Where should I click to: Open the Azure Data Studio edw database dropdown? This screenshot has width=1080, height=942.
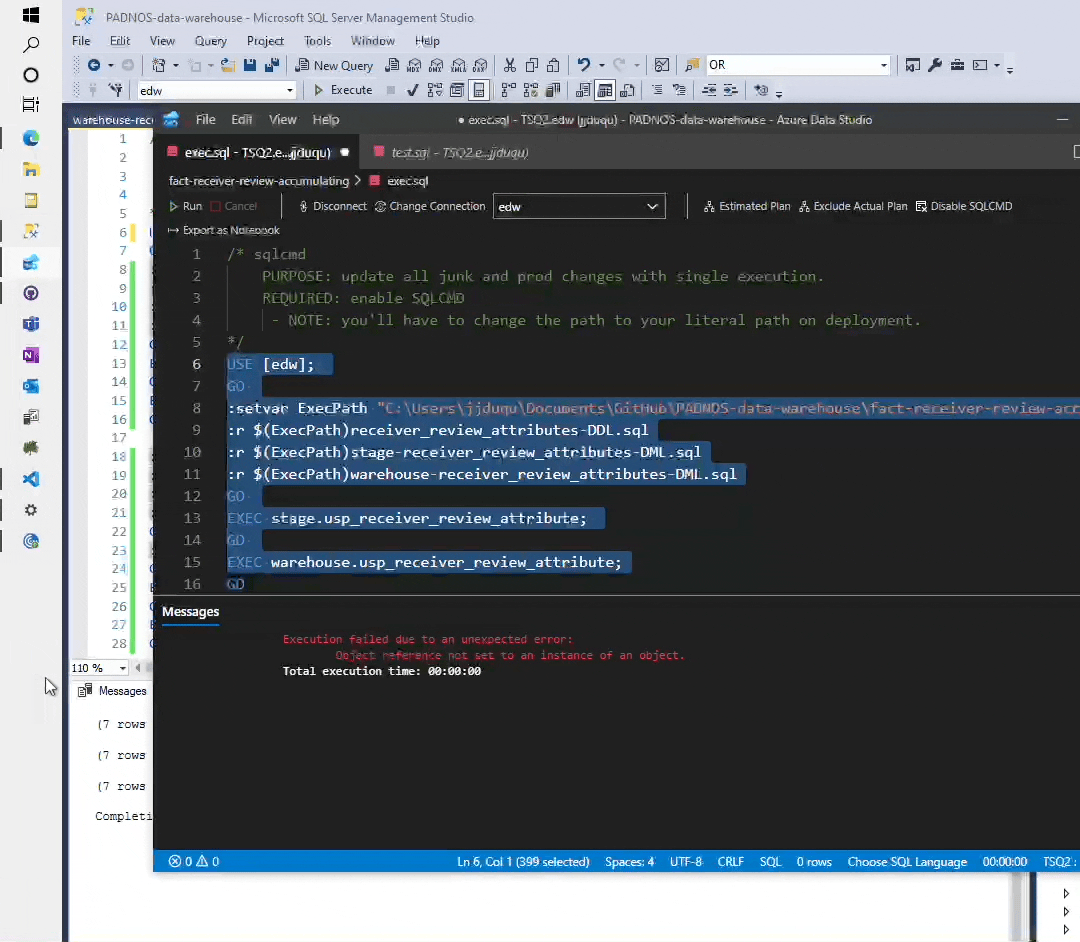coord(579,207)
